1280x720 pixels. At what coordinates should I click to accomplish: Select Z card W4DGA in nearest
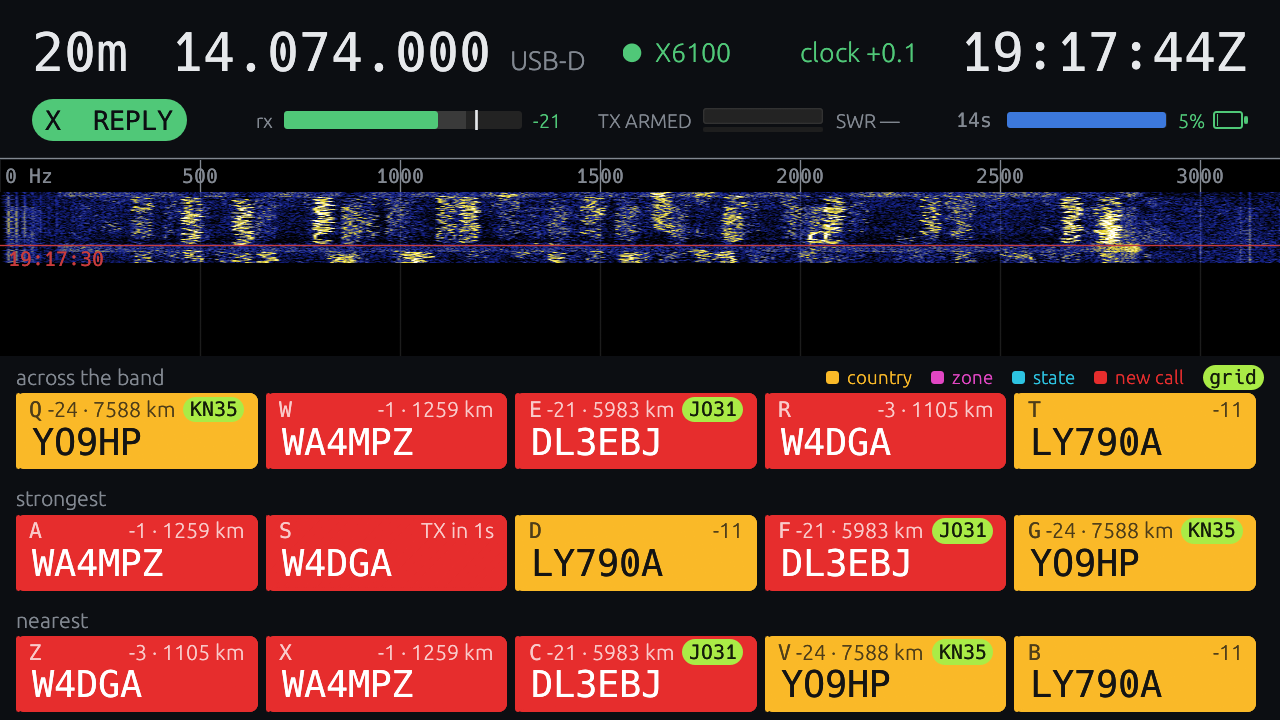137,674
